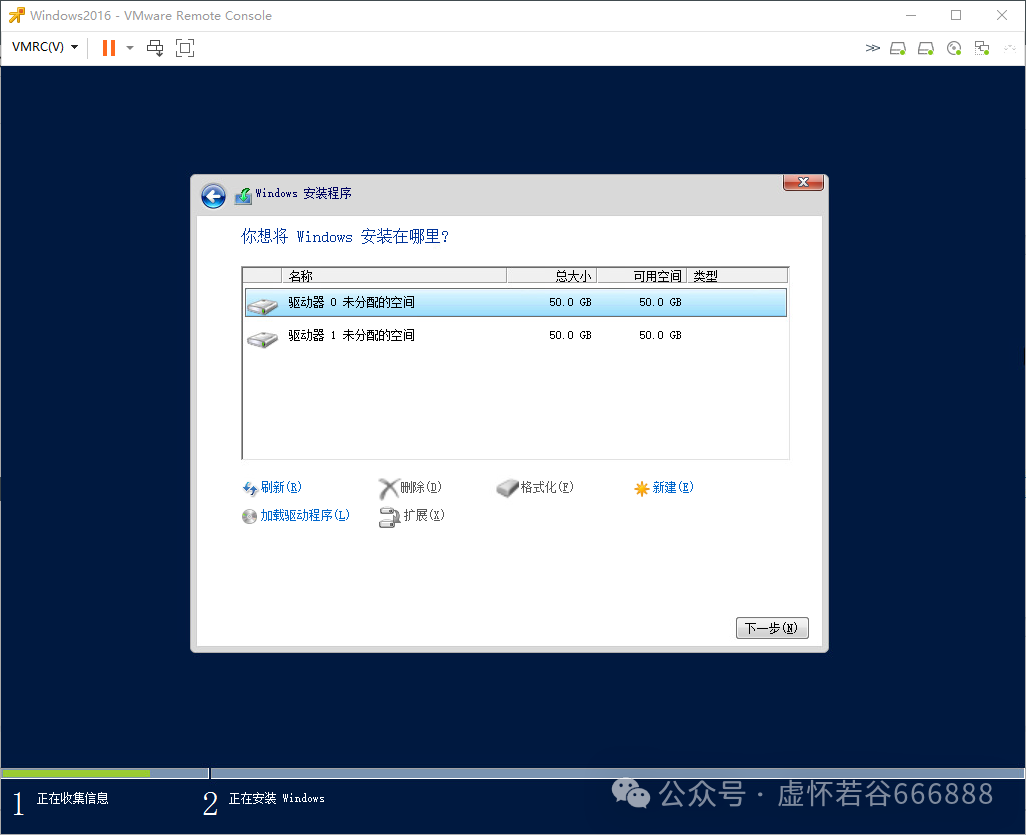This screenshot has width=1026, height=835.
Task: Click the load driver disc icon
Action: (x=249, y=516)
